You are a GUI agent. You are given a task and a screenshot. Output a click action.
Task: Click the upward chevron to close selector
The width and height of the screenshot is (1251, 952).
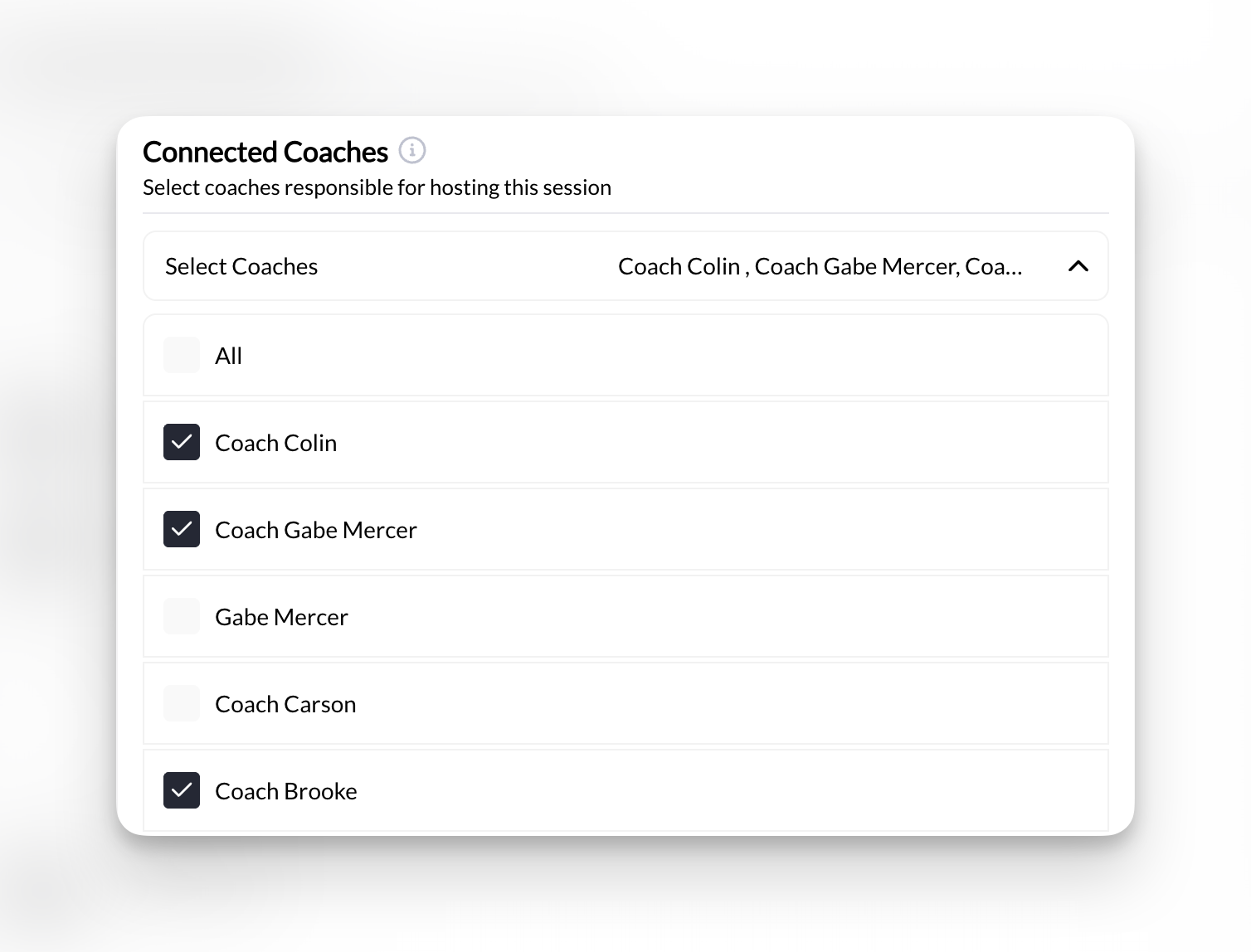pyautogui.click(x=1078, y=266)
